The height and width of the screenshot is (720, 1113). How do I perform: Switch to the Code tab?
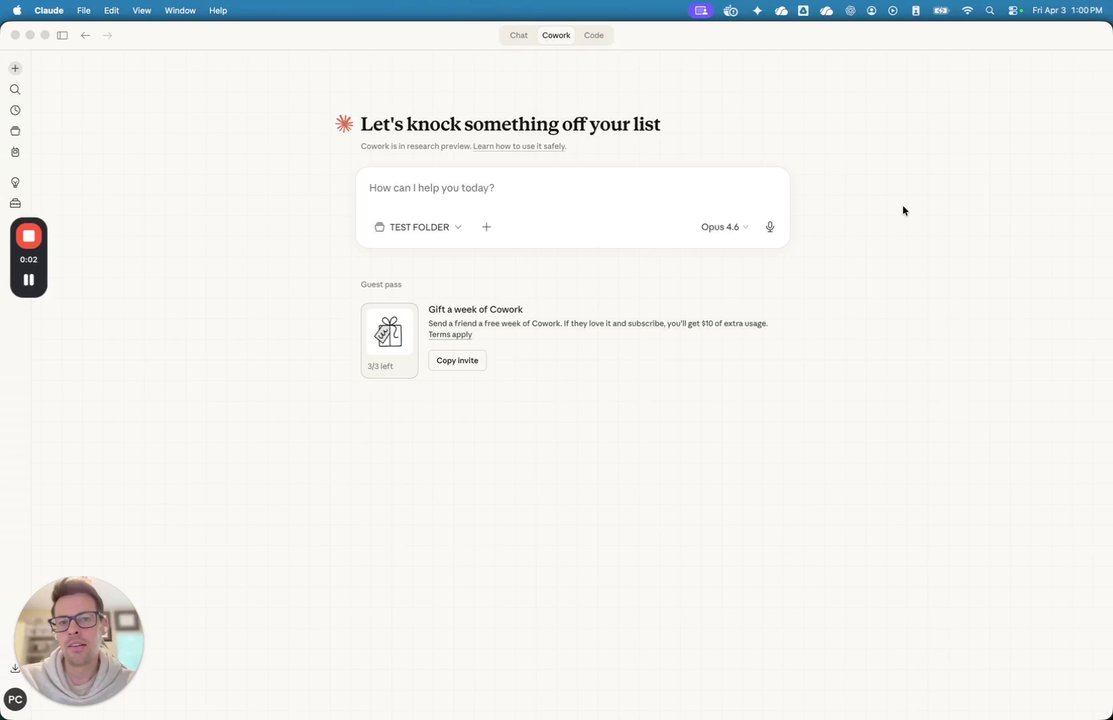(x=593, y=35)
